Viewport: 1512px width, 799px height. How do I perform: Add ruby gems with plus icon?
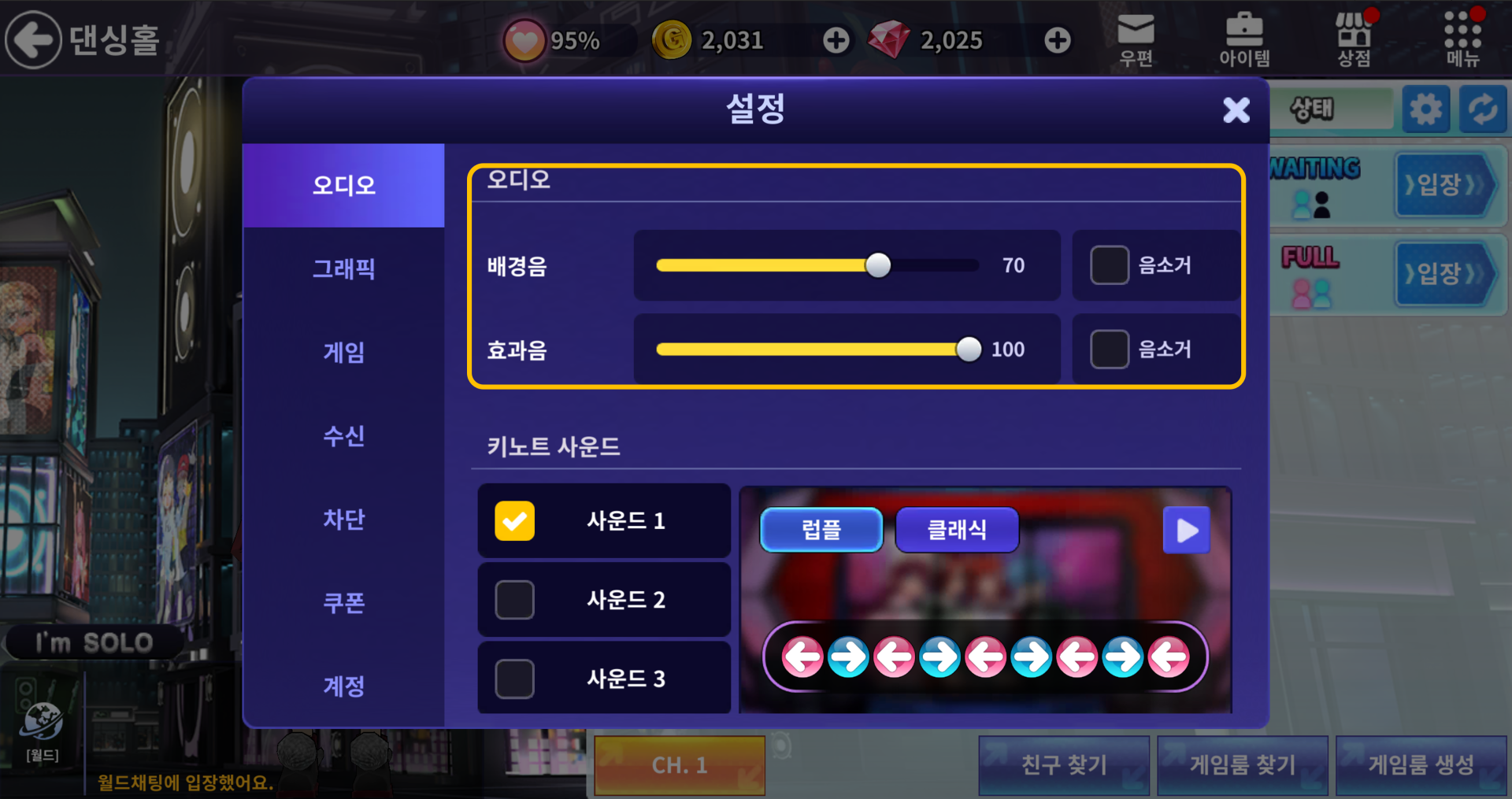pos(1058,40)
